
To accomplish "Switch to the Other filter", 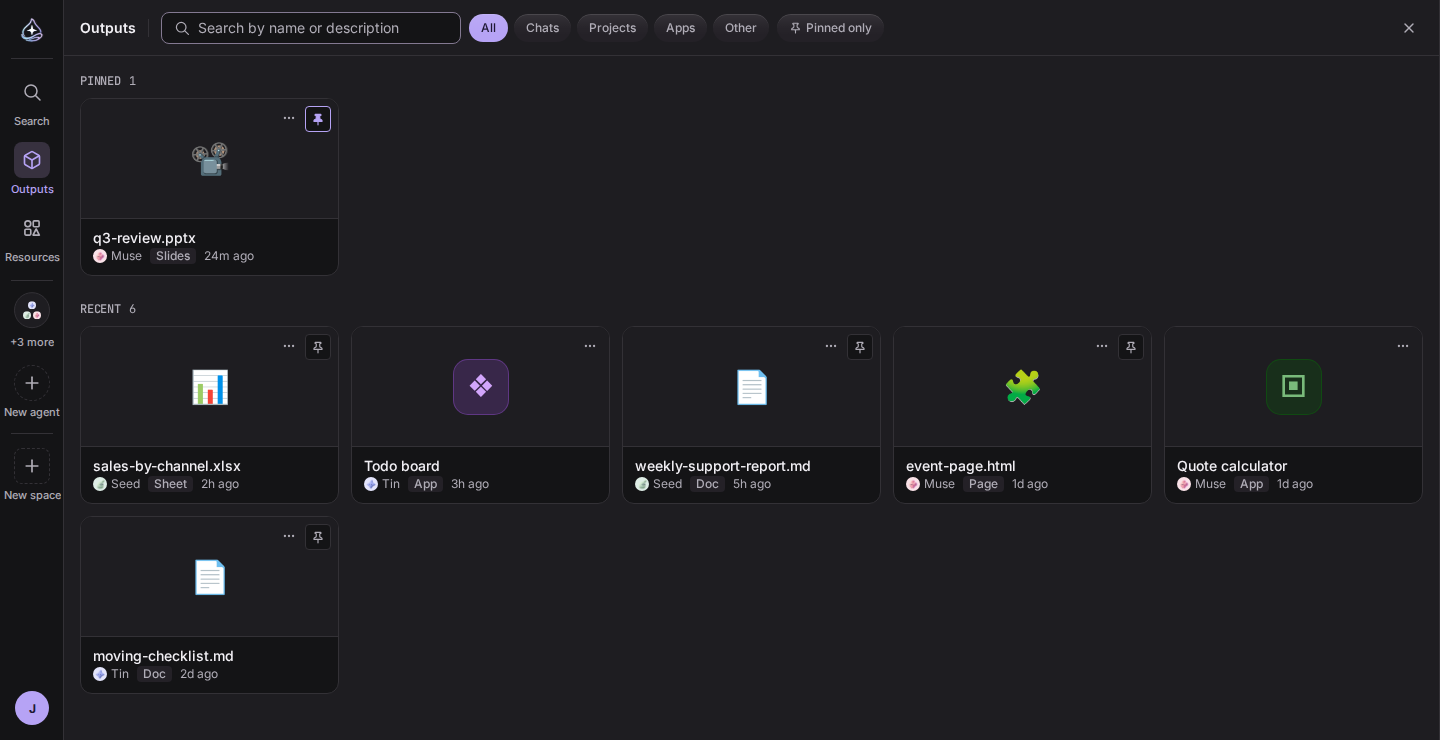I will coord(741,28).
